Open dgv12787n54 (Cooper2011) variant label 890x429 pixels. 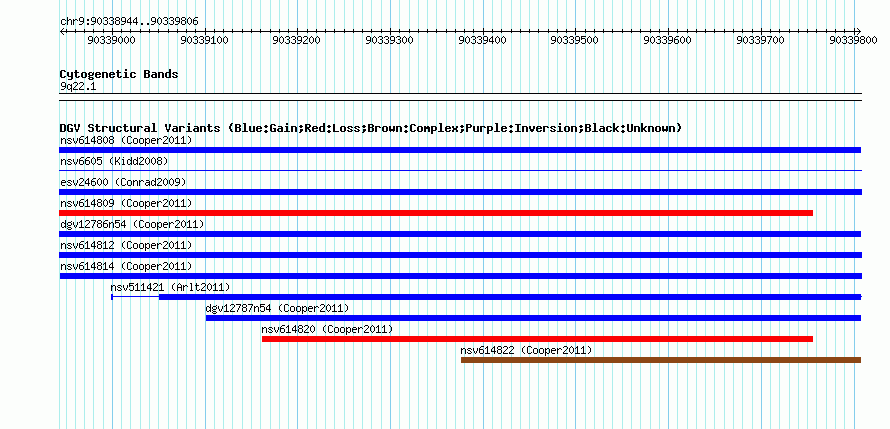(277, 308)
